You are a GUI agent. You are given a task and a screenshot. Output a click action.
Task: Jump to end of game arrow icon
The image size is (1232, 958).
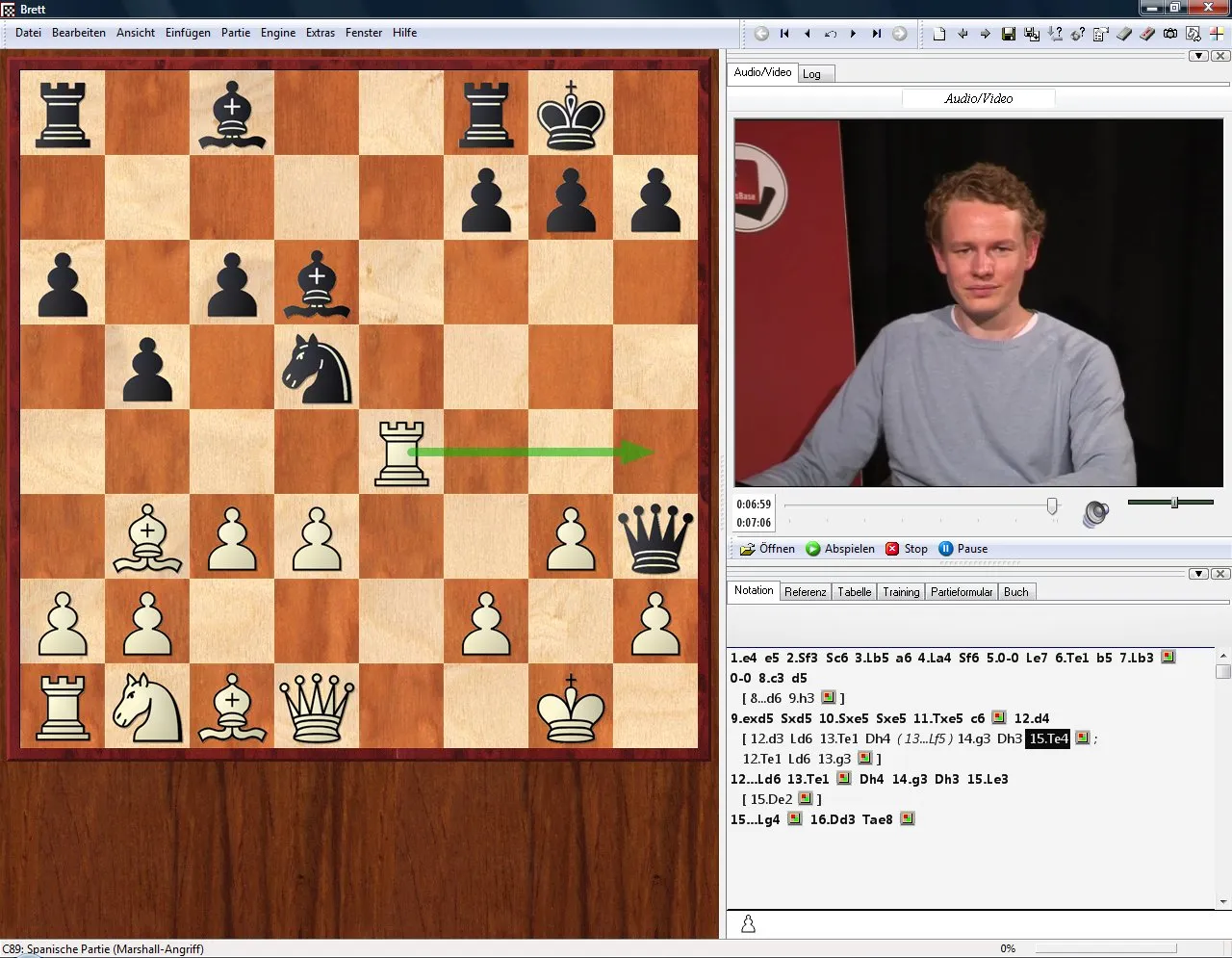(877, 34)
